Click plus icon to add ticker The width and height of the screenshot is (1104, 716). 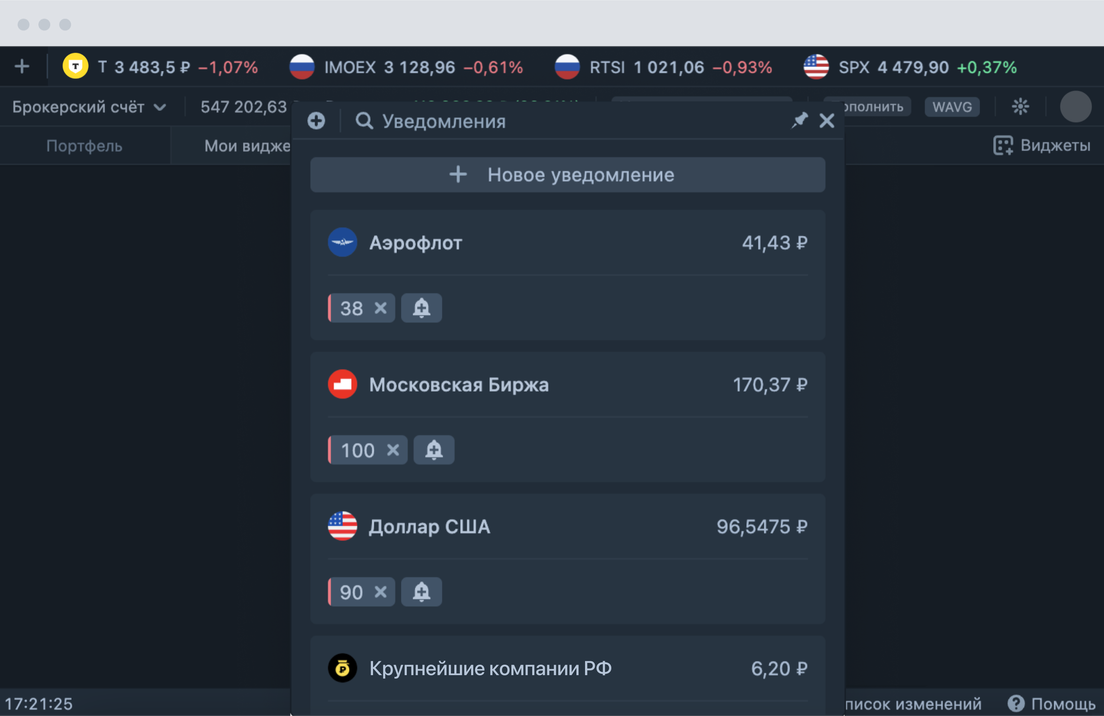point(22,67)
